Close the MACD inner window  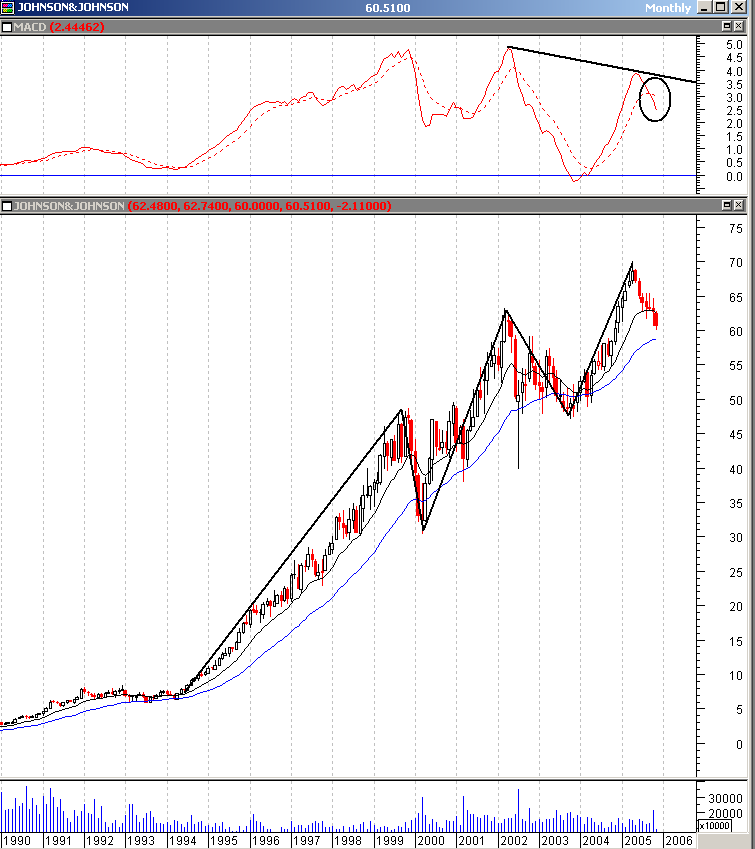(739, 26)
